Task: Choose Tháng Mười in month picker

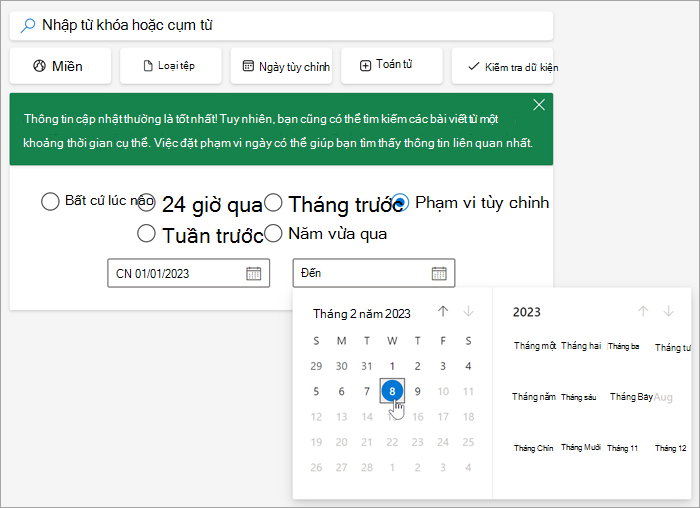Action: pyautogui.click(x=580, y=447)
